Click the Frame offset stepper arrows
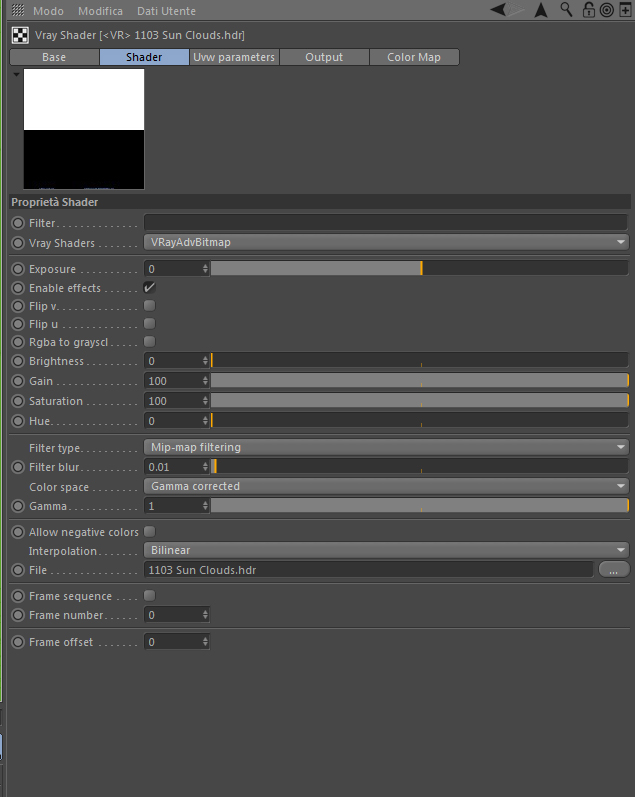The image size is (635, 797). [205, 642]
